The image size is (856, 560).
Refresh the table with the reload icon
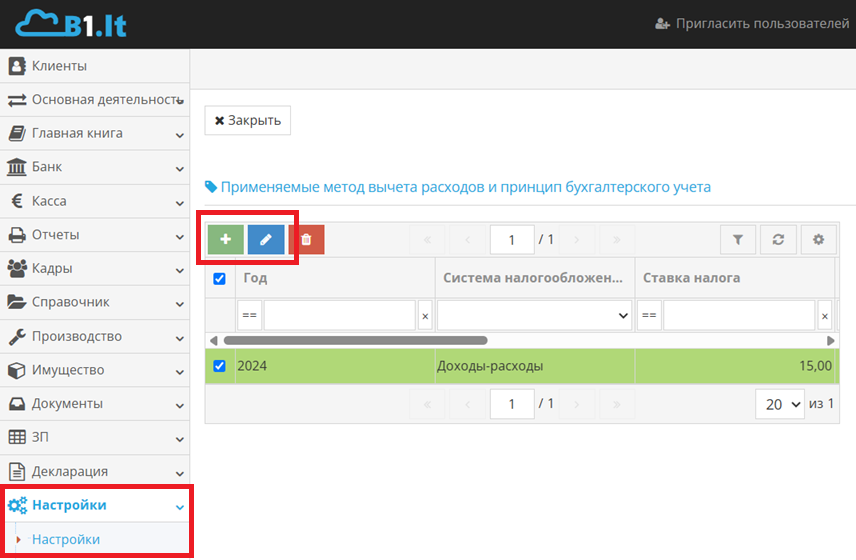click(778, 239)
